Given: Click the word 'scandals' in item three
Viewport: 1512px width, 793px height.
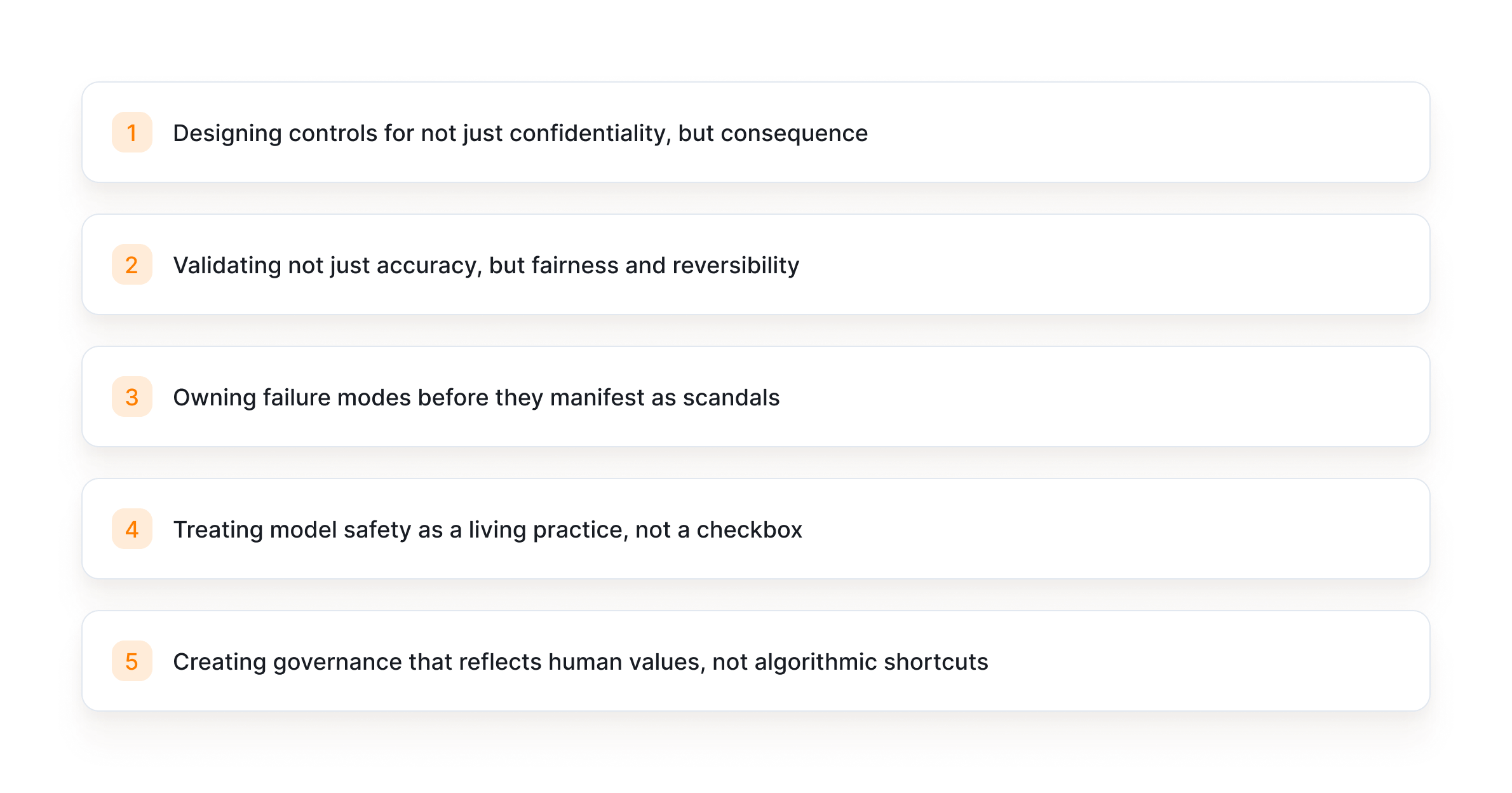Looking at the screenshot, I should tap(731, 398).
